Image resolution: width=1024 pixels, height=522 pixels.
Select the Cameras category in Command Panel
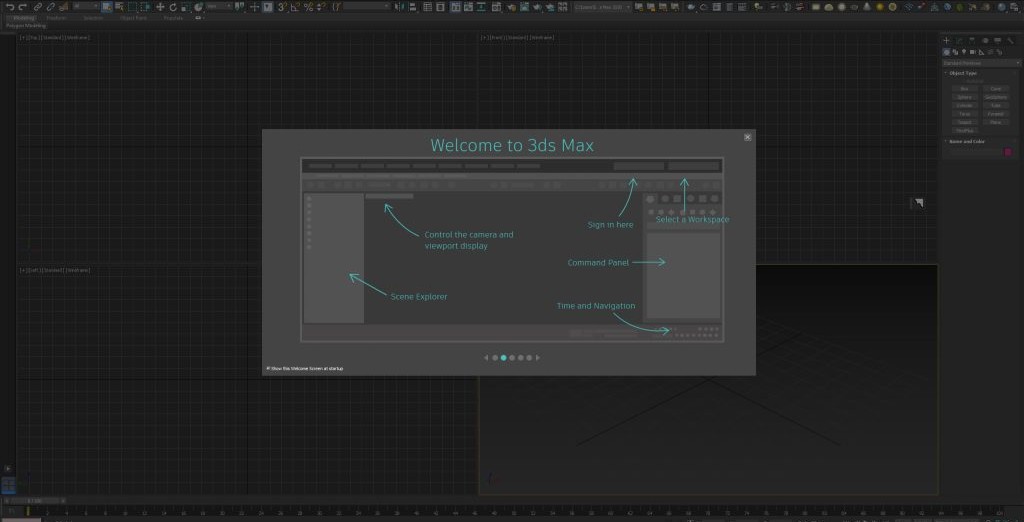(x=972, y=52)
